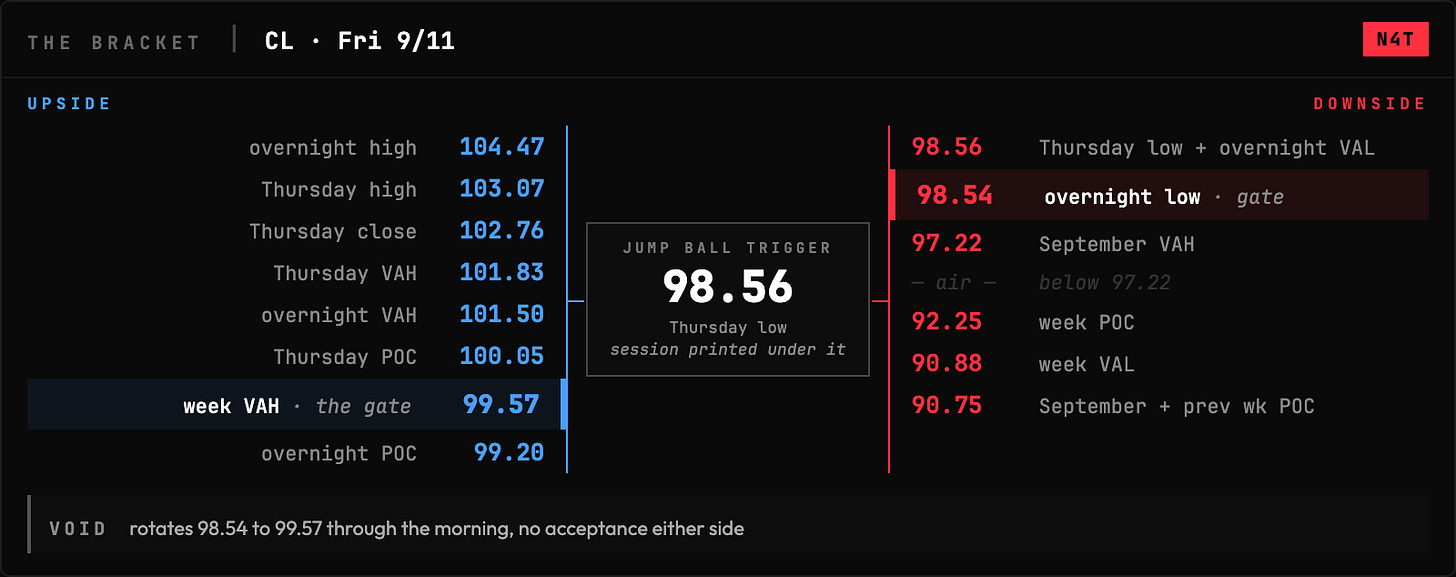Select the UPSIDE column header
This screenshot has width=1456, height=577.
coord(69,103)
